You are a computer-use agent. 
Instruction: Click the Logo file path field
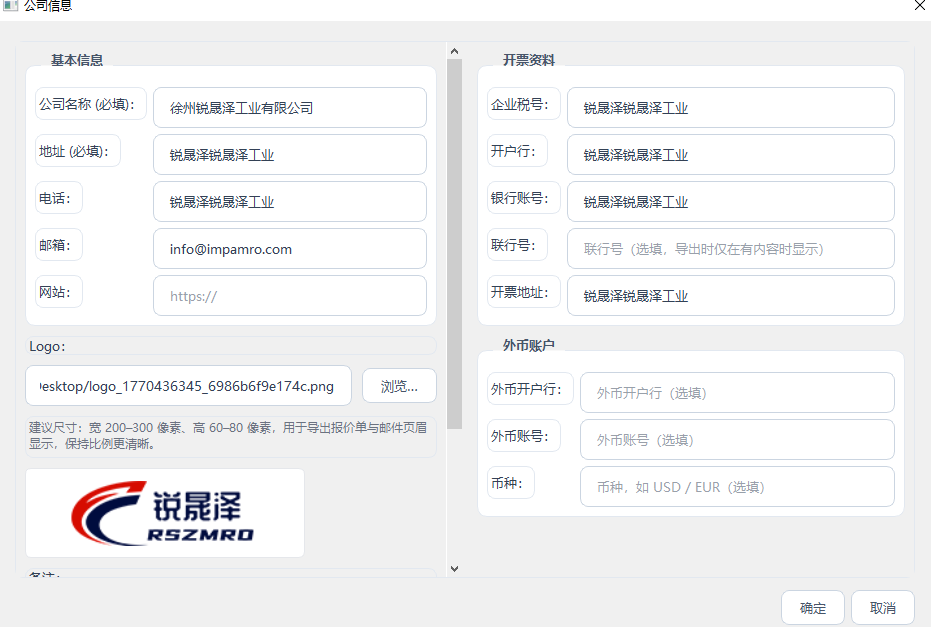click(188, 385)
